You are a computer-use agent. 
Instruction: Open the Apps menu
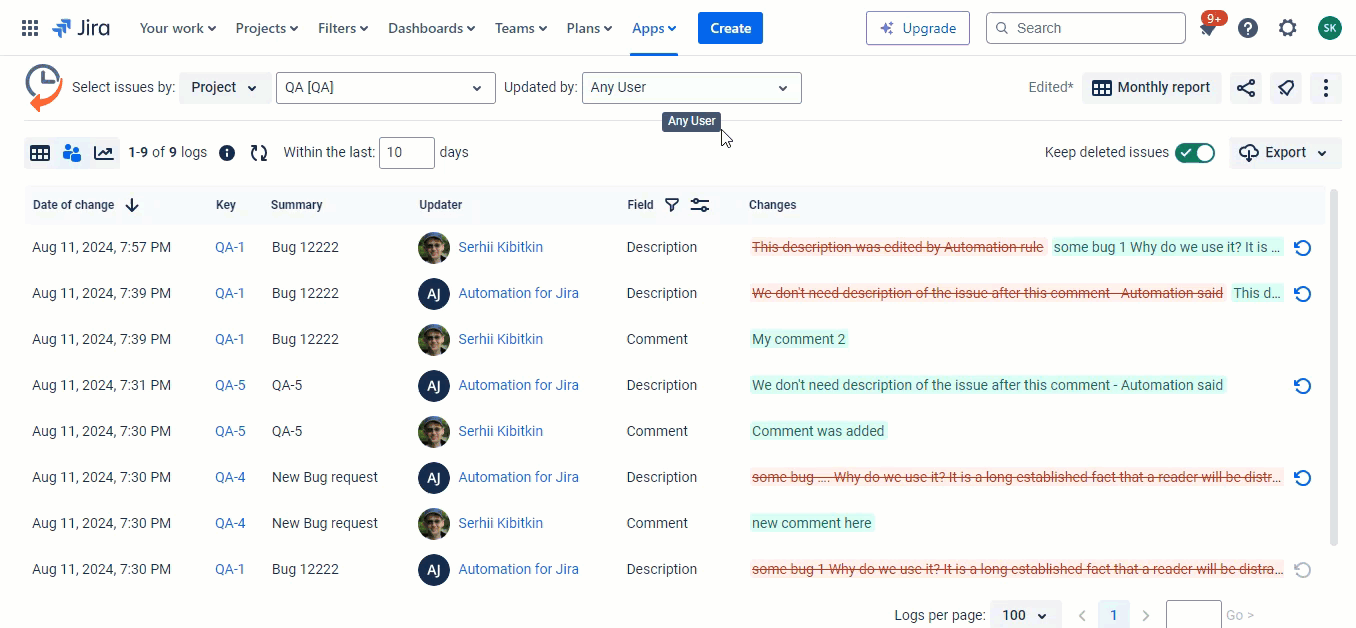pos(653,28)
